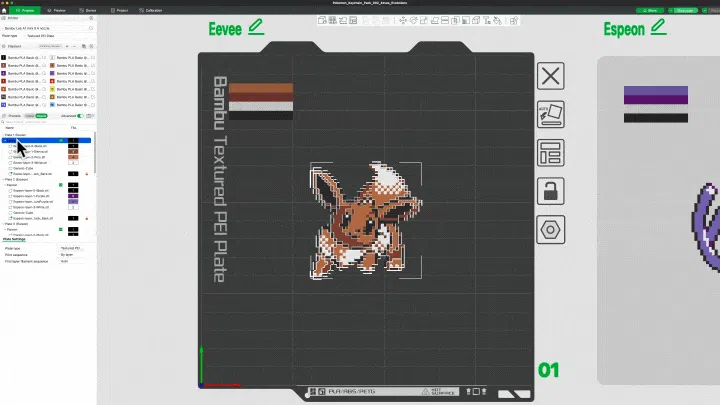Click the Add plate toolbar icon
720x405 pixels.
click(x=332, y=20)
